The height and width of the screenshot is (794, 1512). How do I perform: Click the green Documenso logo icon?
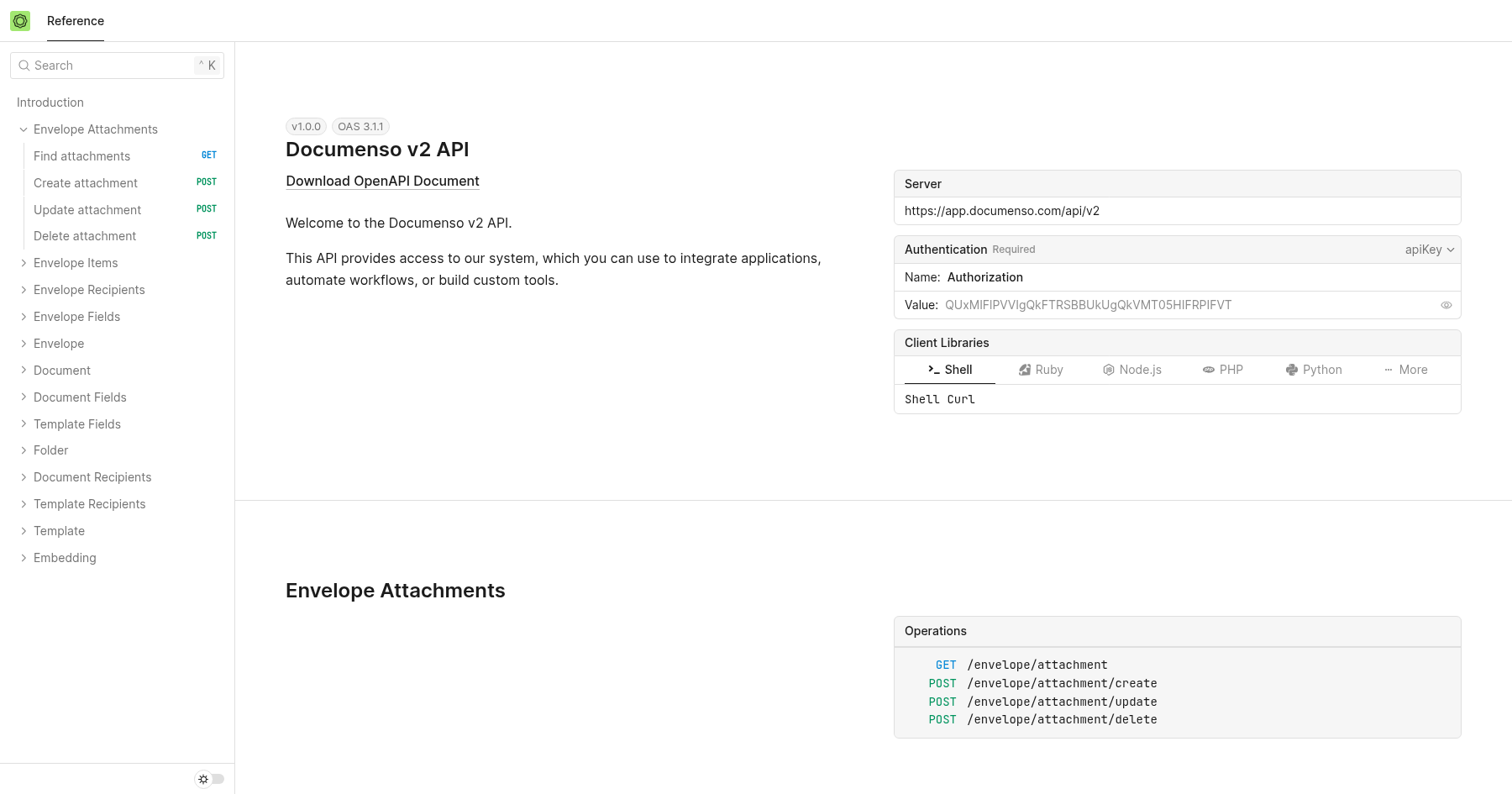pos(20,21)
